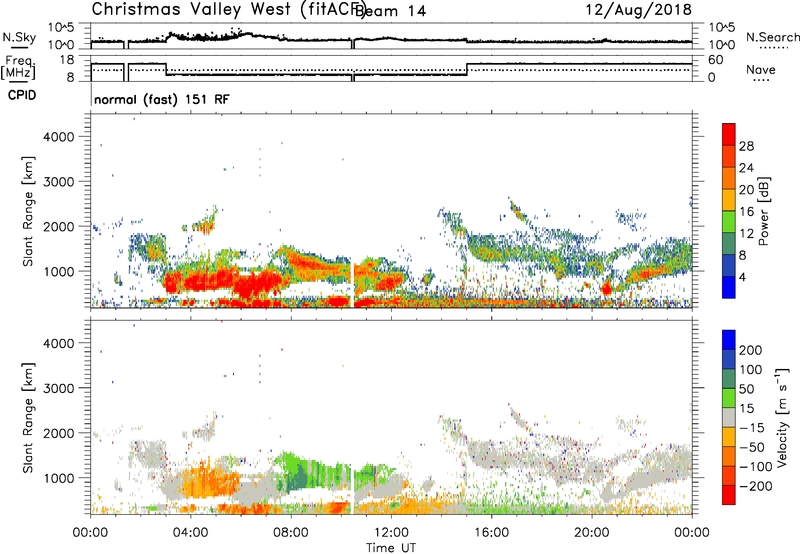
Task: Click the "Velocity [m s⁻¹]" color bar title
Action: pyautogui.click(x=782, y=418)
